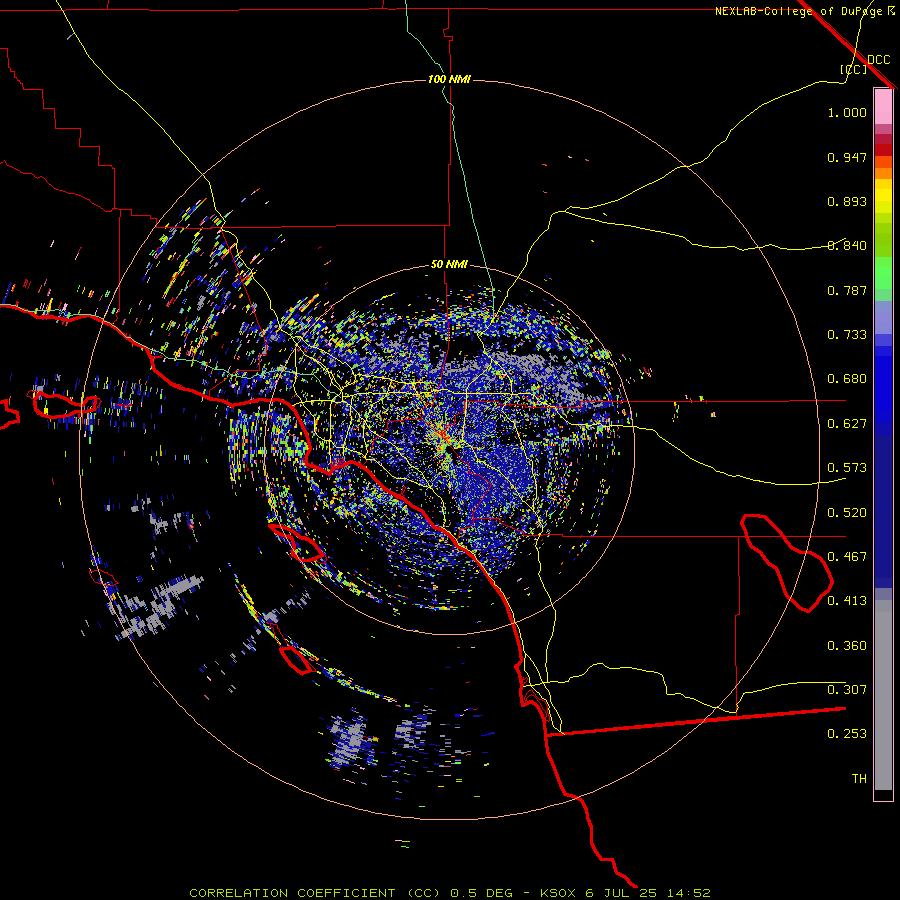Click the 0.947 scale value

(x=847, y=157)
